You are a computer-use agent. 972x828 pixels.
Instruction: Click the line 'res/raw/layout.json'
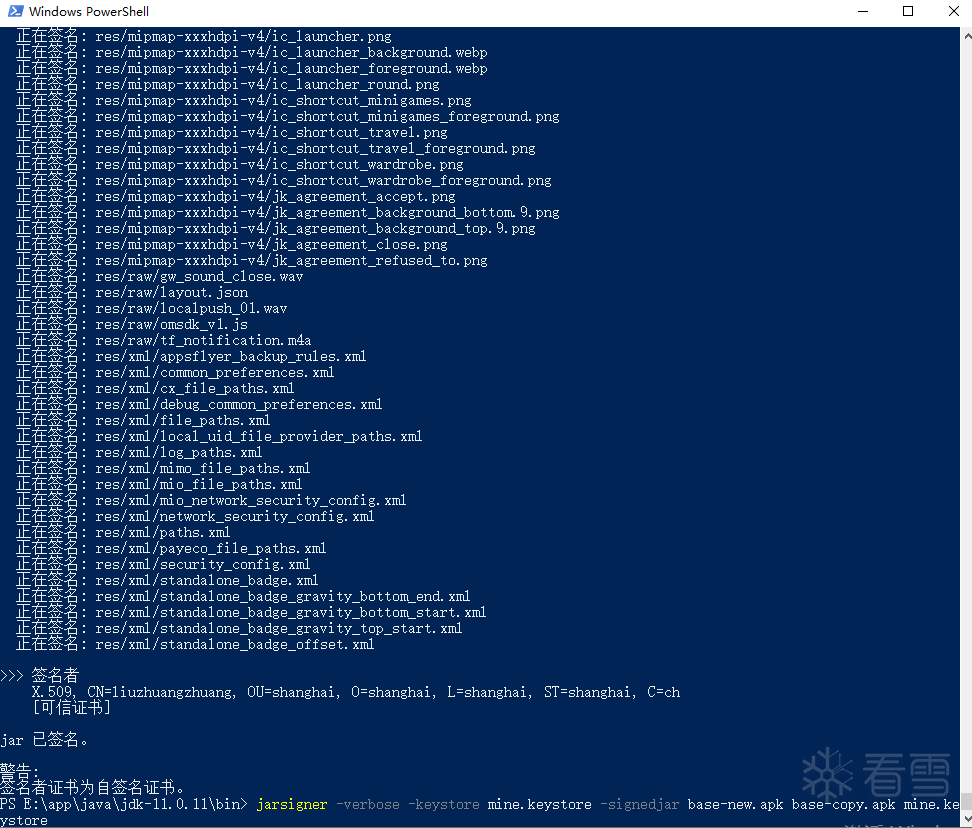tap(132, 293)
